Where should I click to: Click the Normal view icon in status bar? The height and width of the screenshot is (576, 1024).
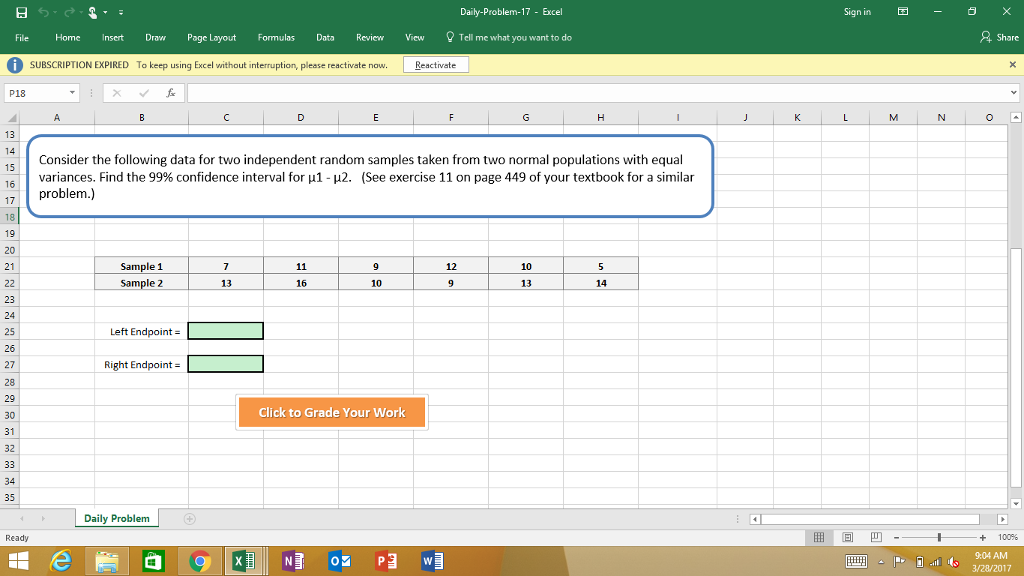coord(818,537)
